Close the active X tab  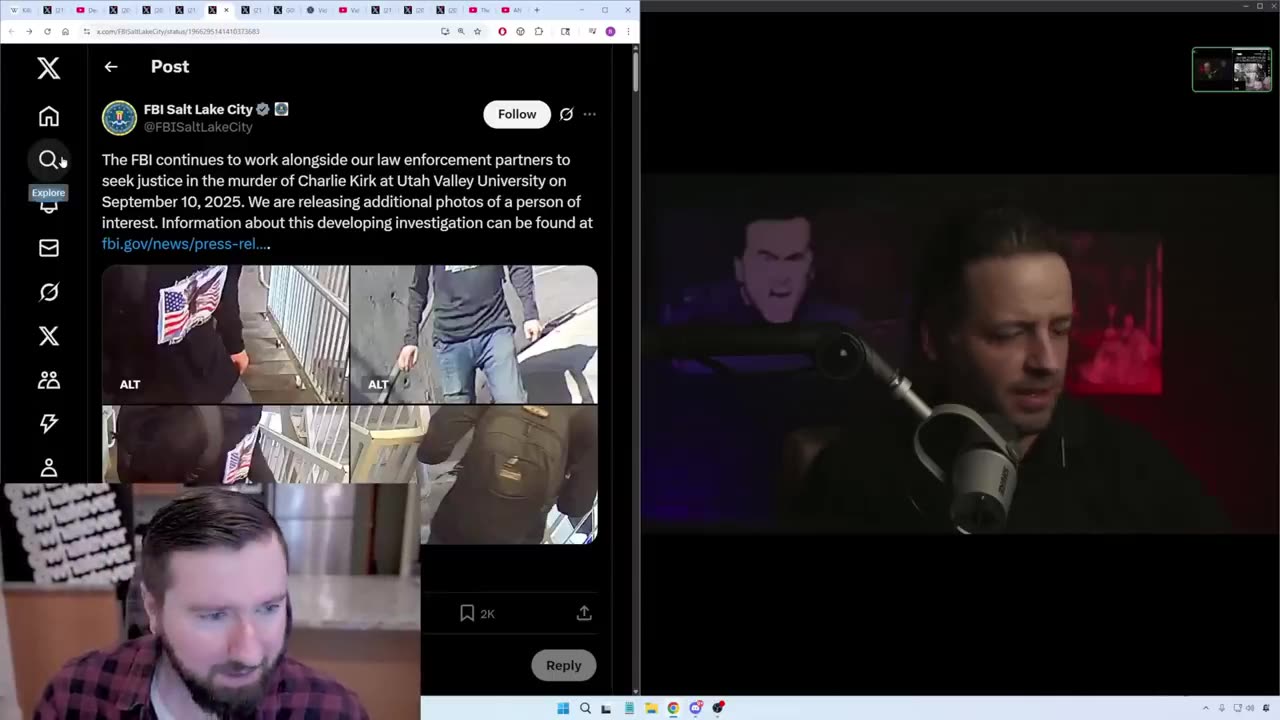227,10
